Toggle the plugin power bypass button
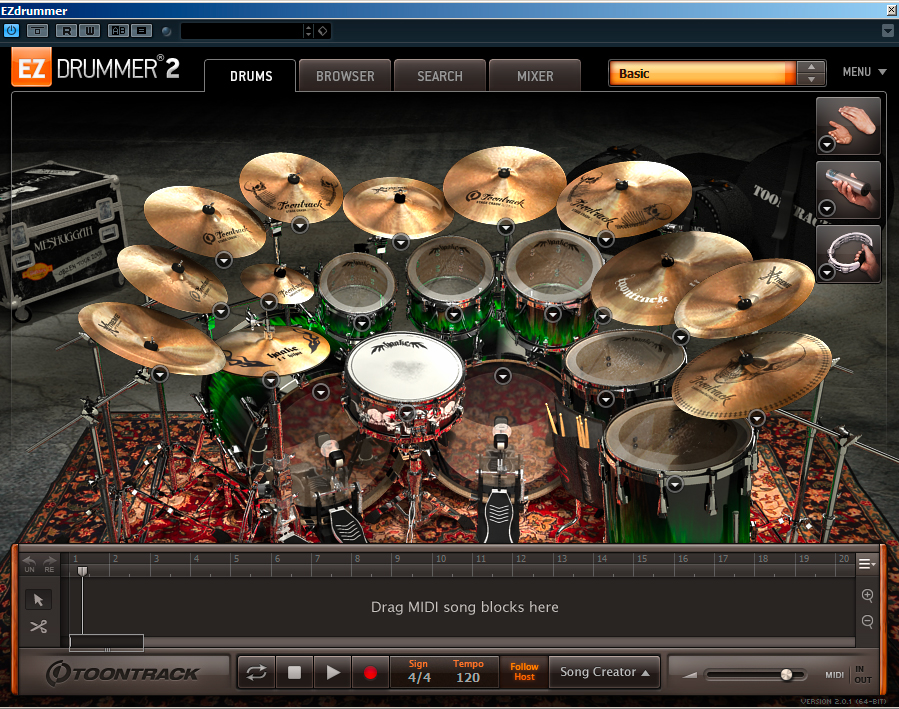899x709 pixels. (11, 31)
